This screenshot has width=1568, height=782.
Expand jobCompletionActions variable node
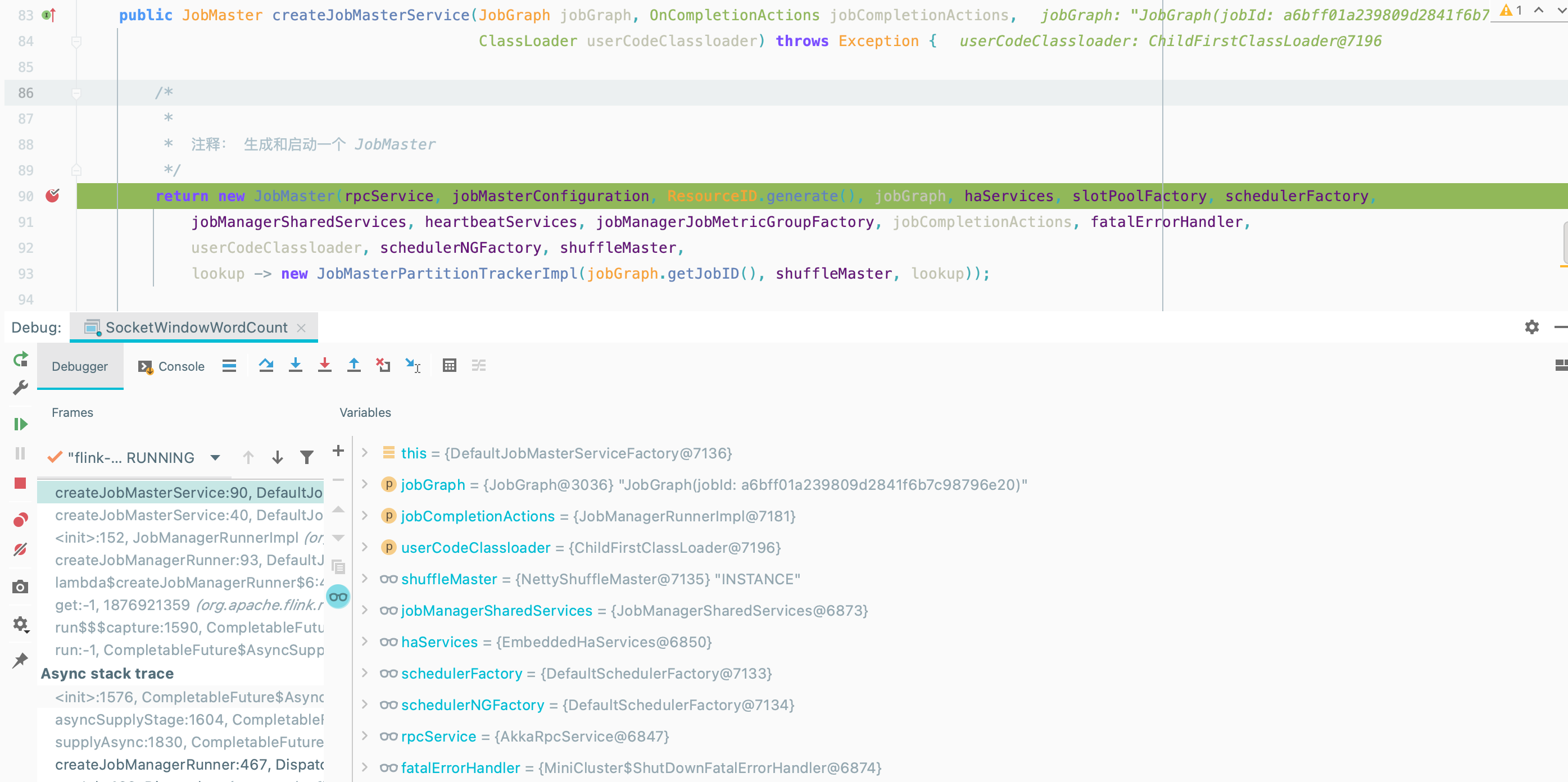point(365,516)
